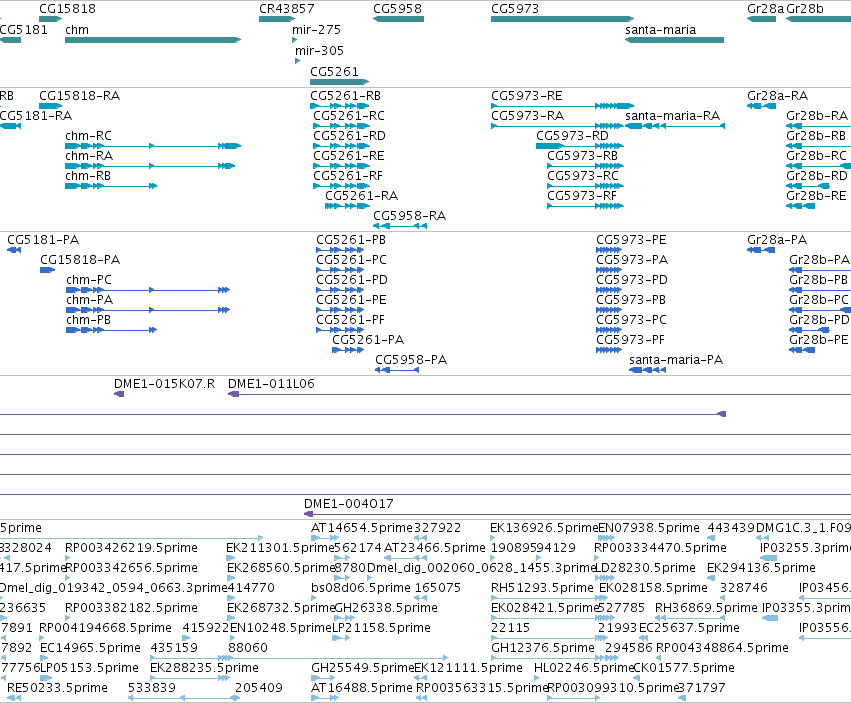Select transcript CG5261-RB
The width and height of the screenshot is (851, 703).
(x=340, y=106)
